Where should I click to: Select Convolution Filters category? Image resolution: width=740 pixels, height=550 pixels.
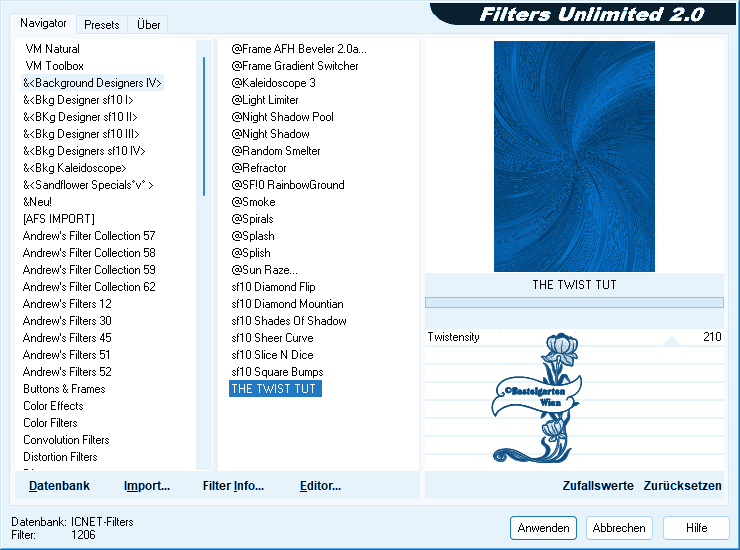coord(66,440)
